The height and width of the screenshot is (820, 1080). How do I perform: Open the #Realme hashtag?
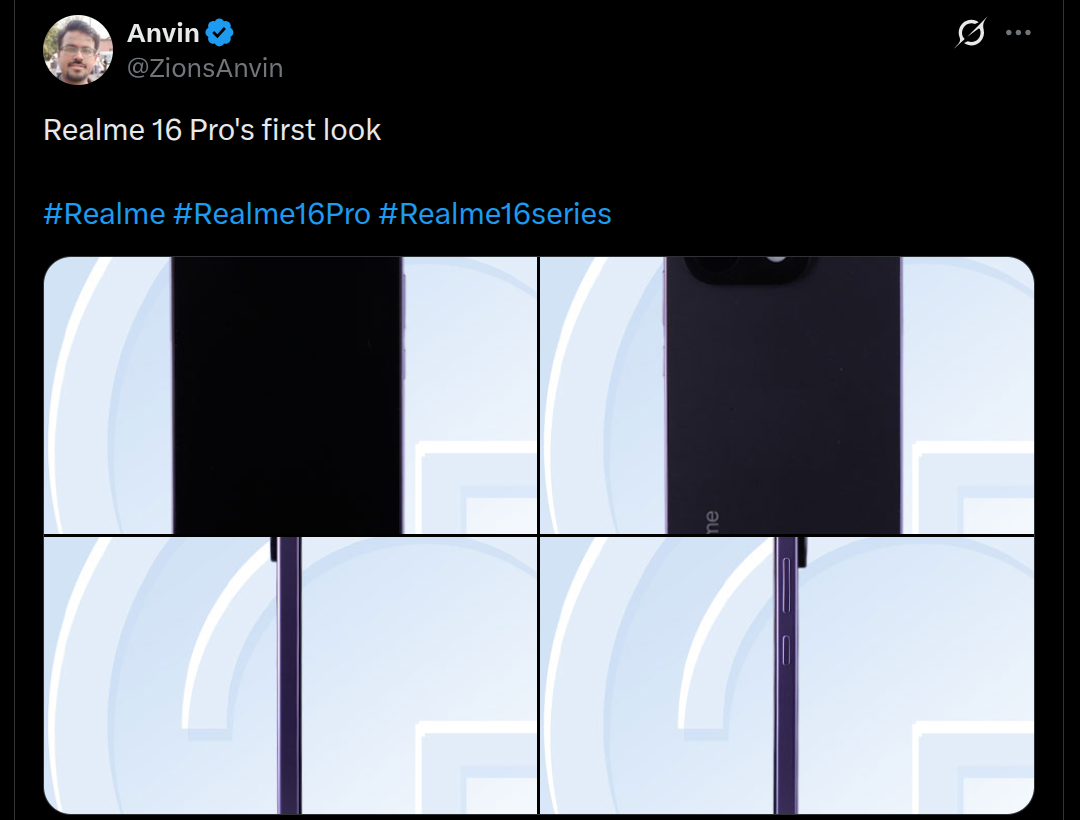tap(104, 214)
